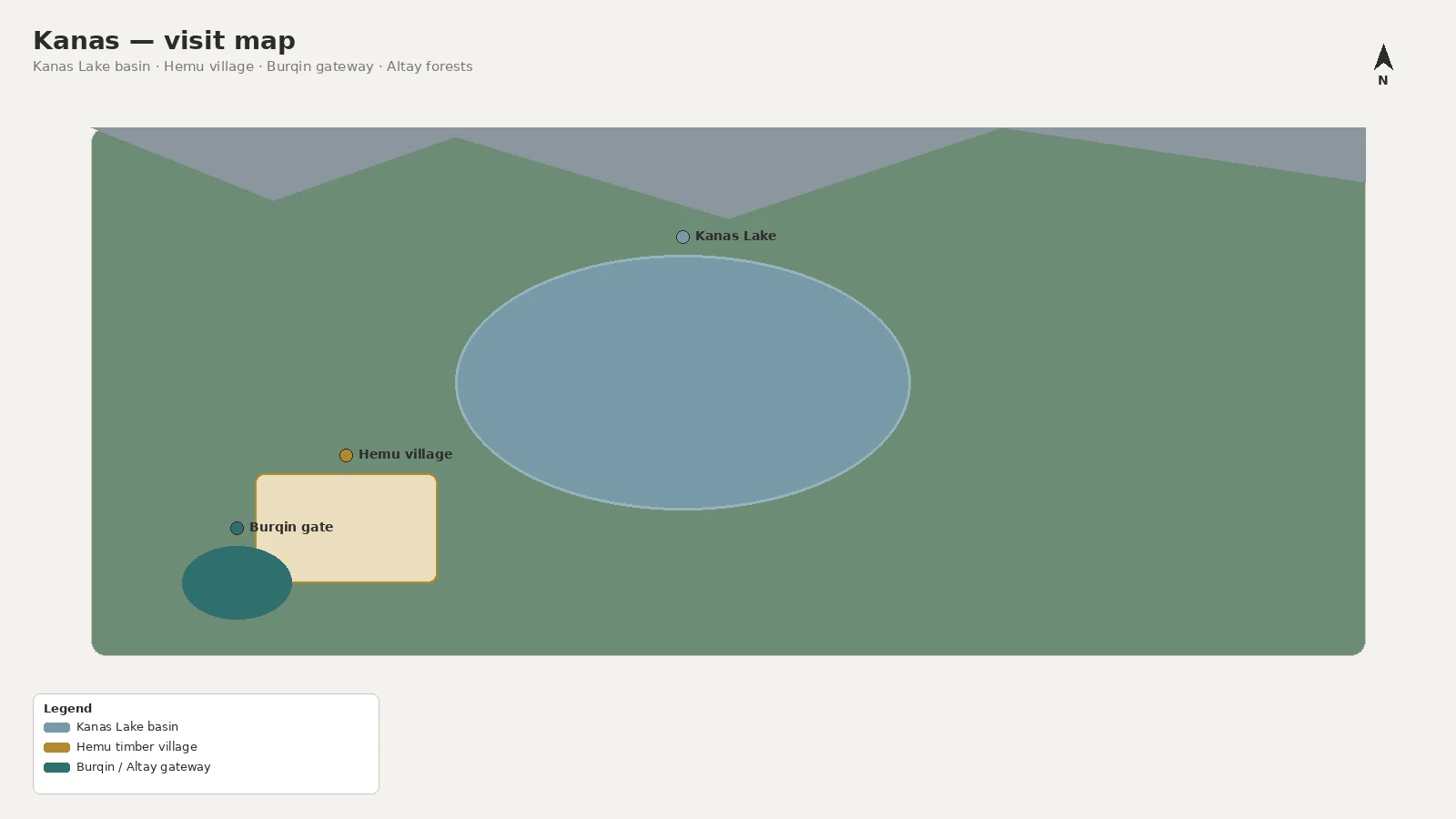Click 'Burqin / Altay gateway' legend text
The height and width of the screenshot is (819, 1456).
(144, 767)
